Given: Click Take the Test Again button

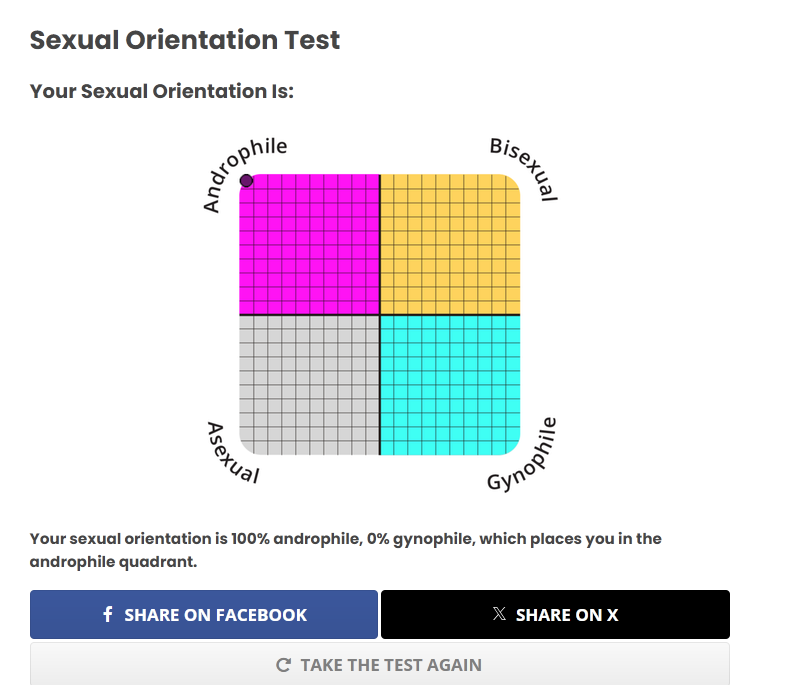Looking at the screenshot, I should coord(380,664).
